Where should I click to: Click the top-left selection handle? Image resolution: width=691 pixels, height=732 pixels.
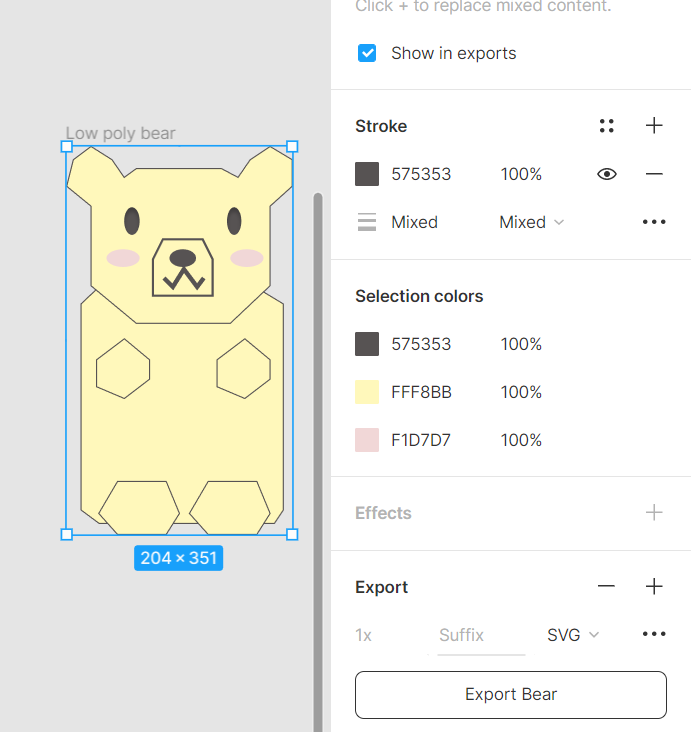coord(67,147)
